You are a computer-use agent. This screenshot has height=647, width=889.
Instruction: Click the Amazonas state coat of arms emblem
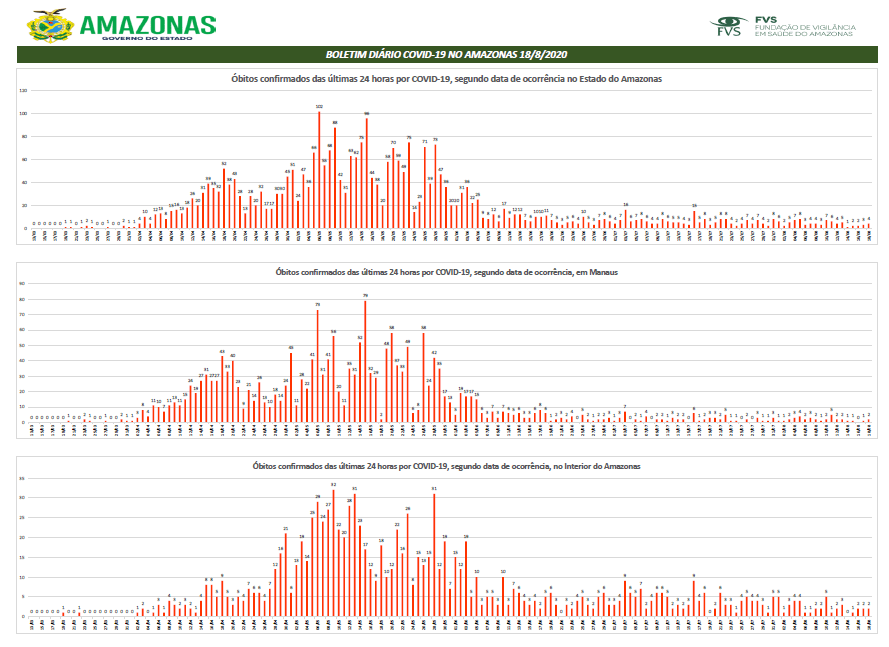point(49,24)
